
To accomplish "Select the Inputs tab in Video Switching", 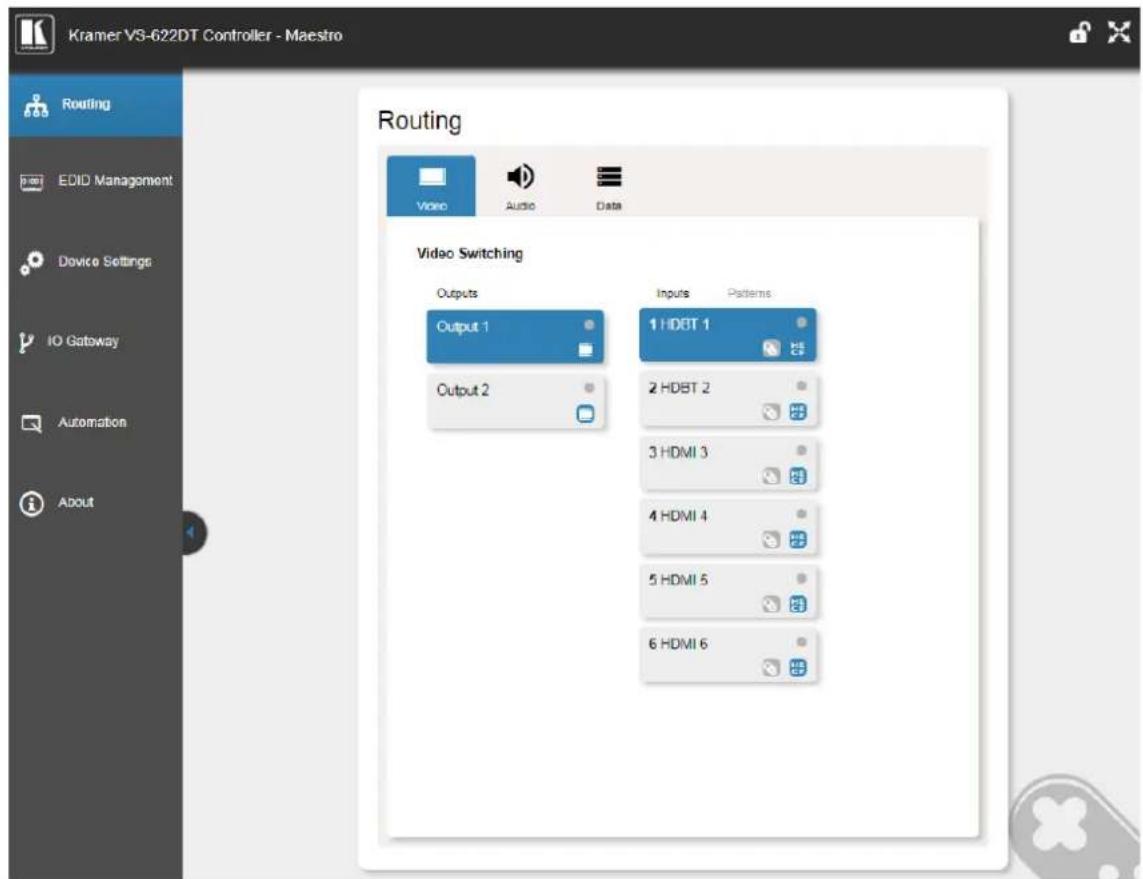I will [x=673, y=293].
